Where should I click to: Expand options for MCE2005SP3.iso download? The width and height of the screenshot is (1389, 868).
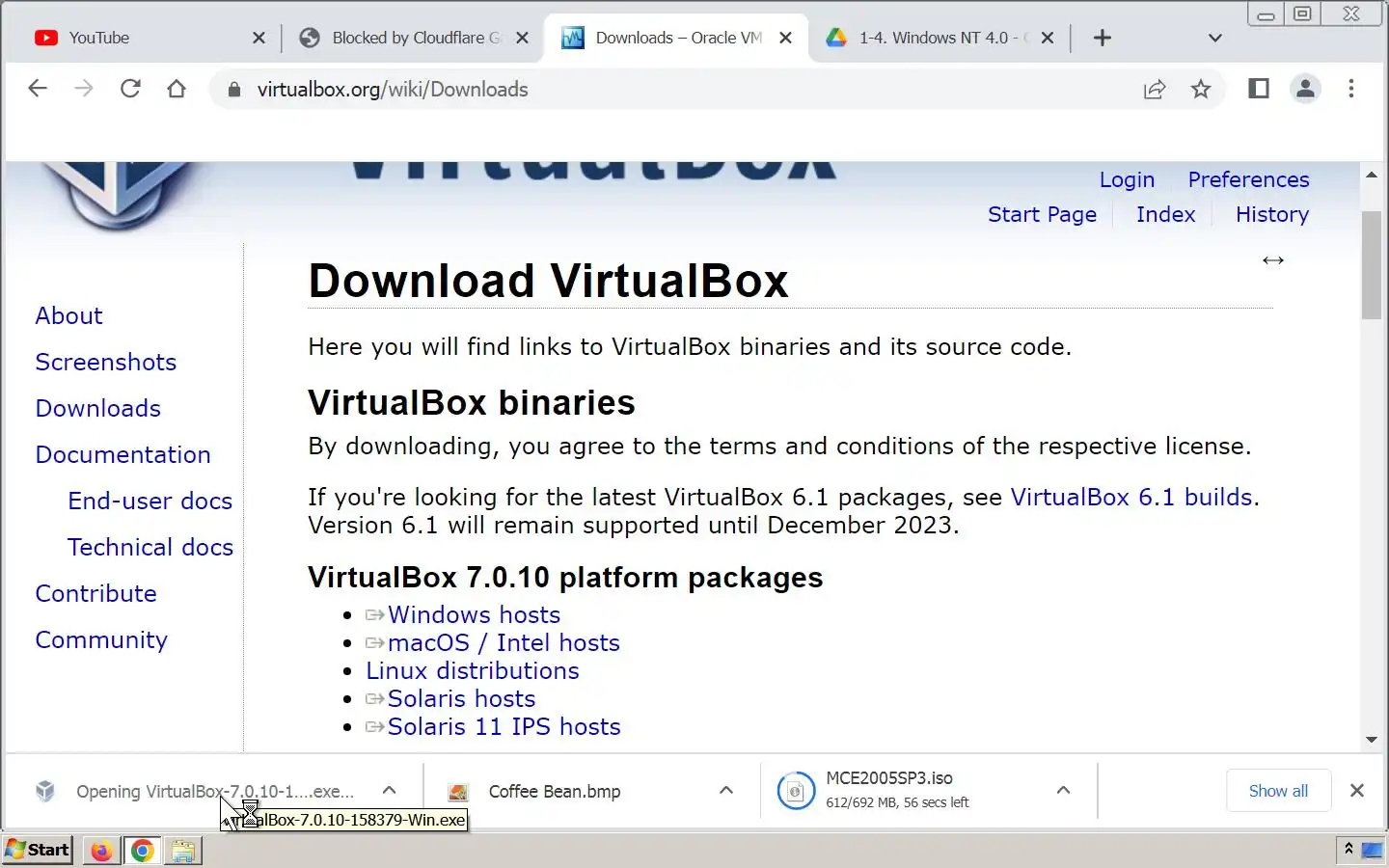click(x=1063, y=790)
